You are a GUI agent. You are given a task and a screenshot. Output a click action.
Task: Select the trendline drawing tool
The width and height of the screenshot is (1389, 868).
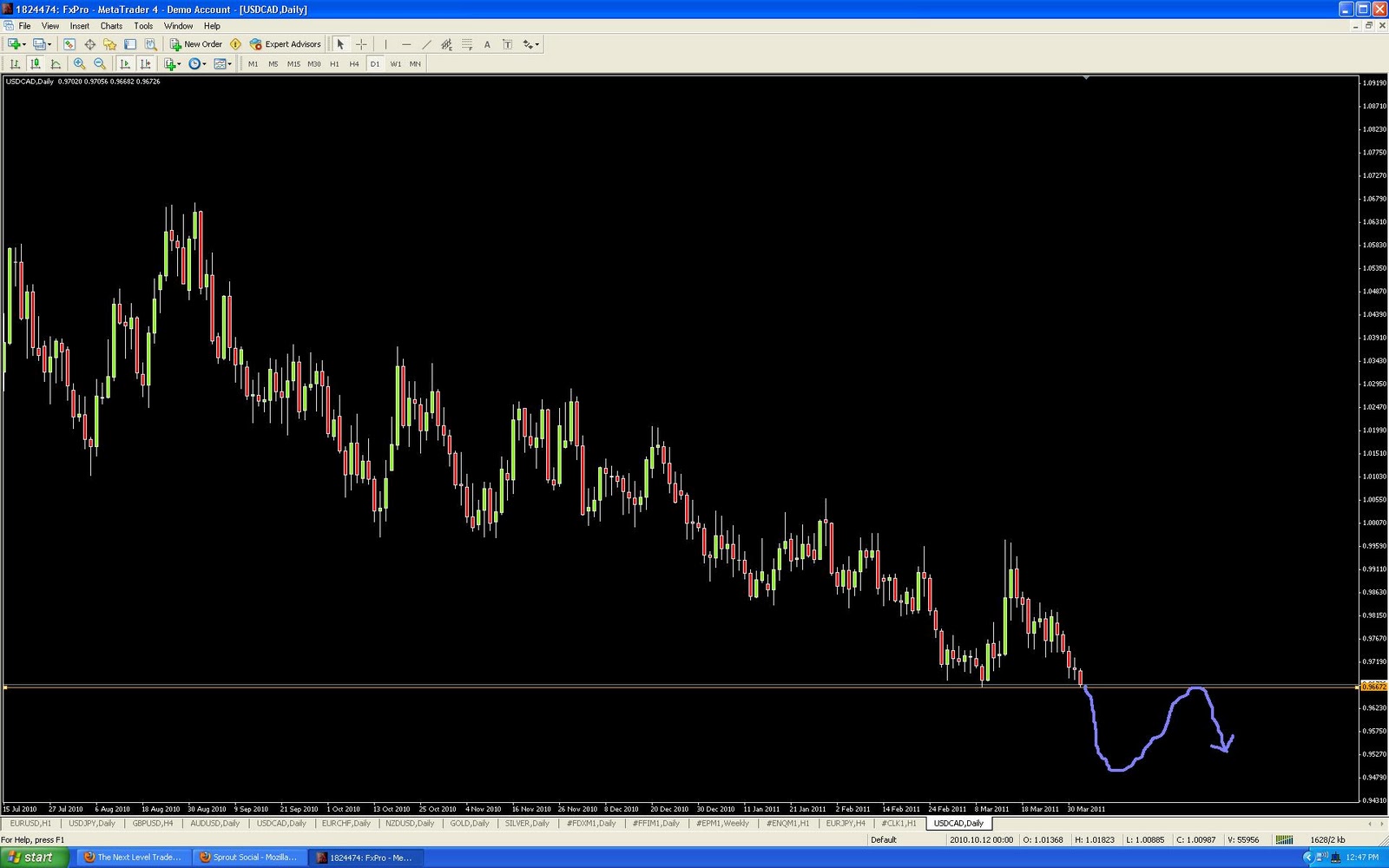[426, 44]
